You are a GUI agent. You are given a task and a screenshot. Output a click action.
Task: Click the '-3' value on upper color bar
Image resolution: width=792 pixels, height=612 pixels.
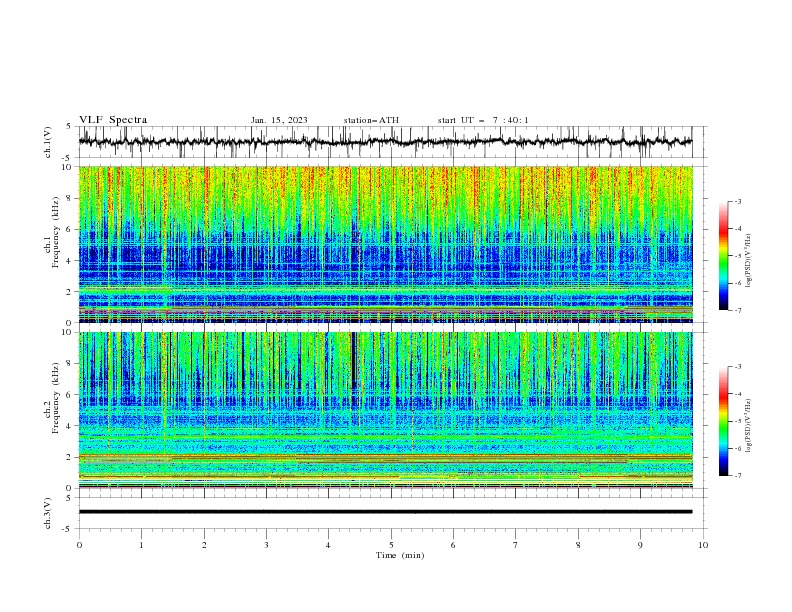click(738, 201)
